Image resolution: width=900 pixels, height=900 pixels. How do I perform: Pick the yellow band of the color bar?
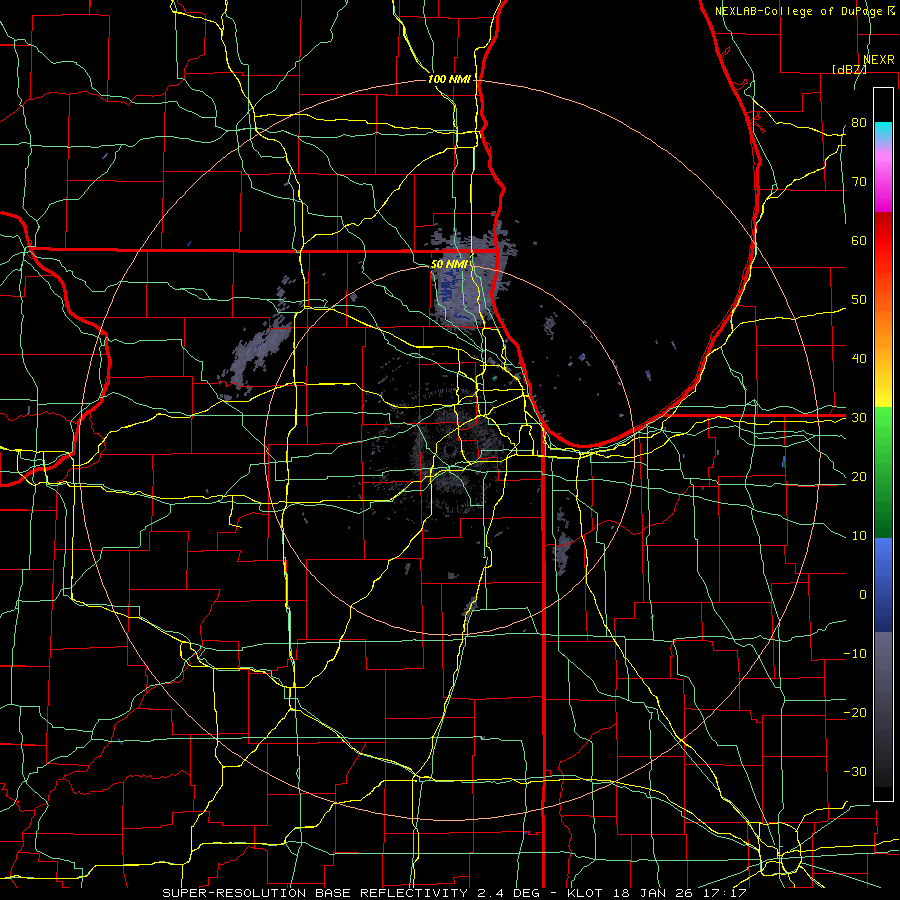click(883, 387)
